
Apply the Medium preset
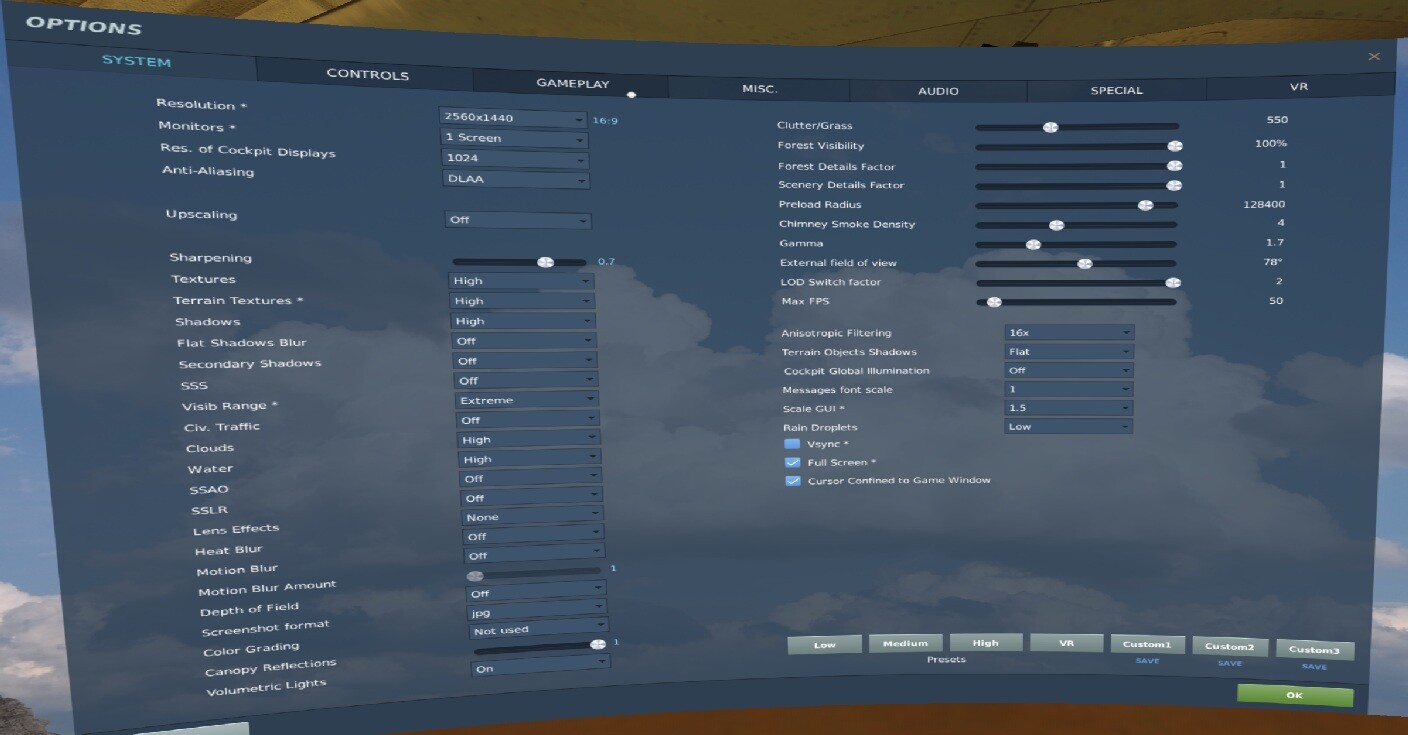click(905, 643)
